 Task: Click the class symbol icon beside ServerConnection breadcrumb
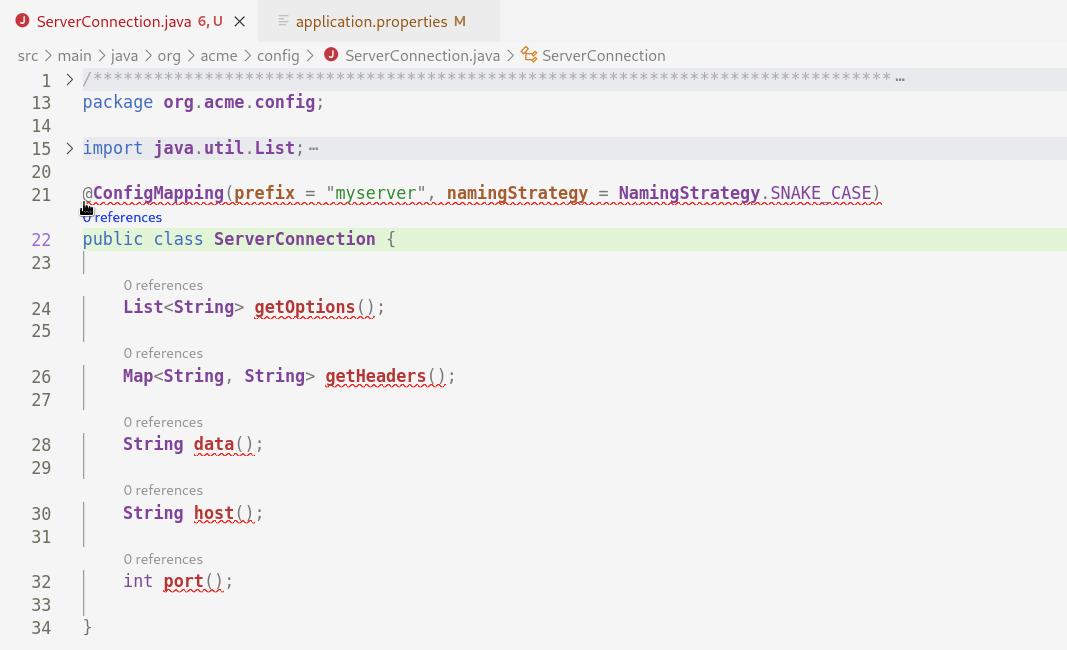tap(528, 55)
